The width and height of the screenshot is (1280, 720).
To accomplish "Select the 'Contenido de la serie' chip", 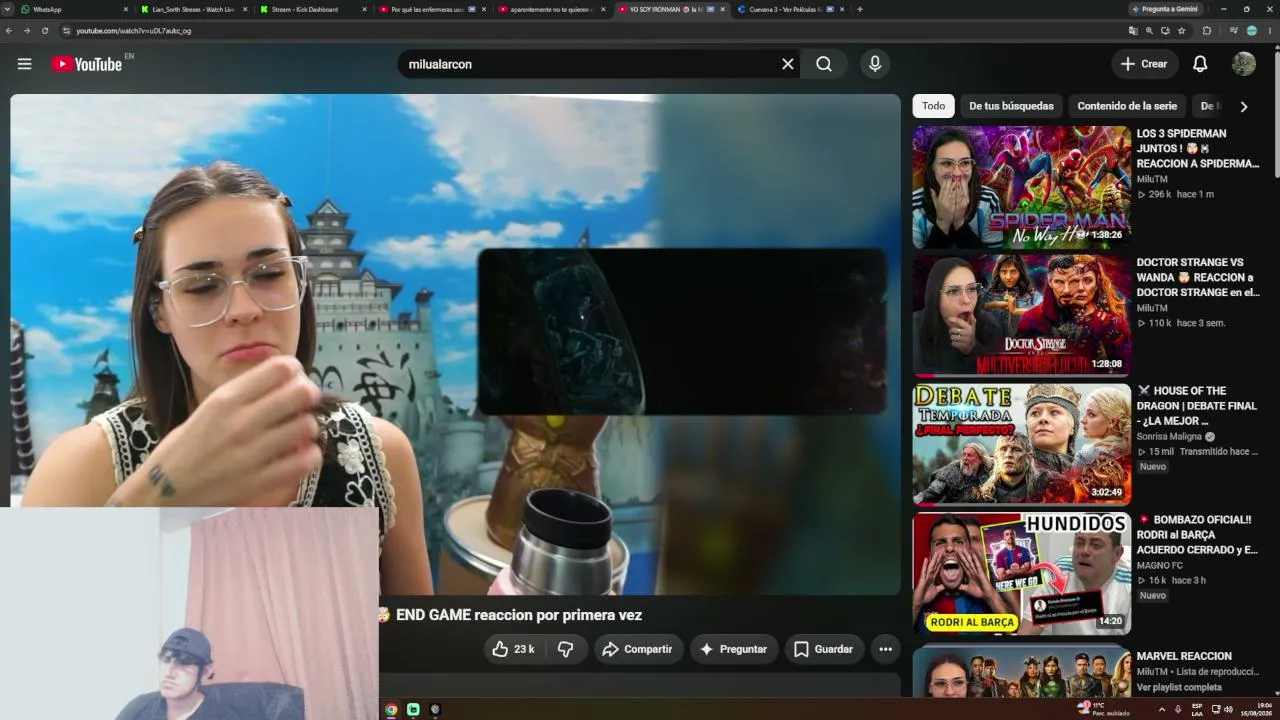I will [1127, 106].
